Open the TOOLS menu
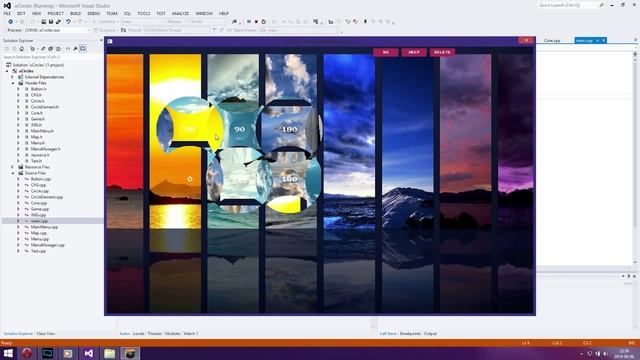Screen dimensions: 640x360 pyautogui.click(x=144, y=13)
